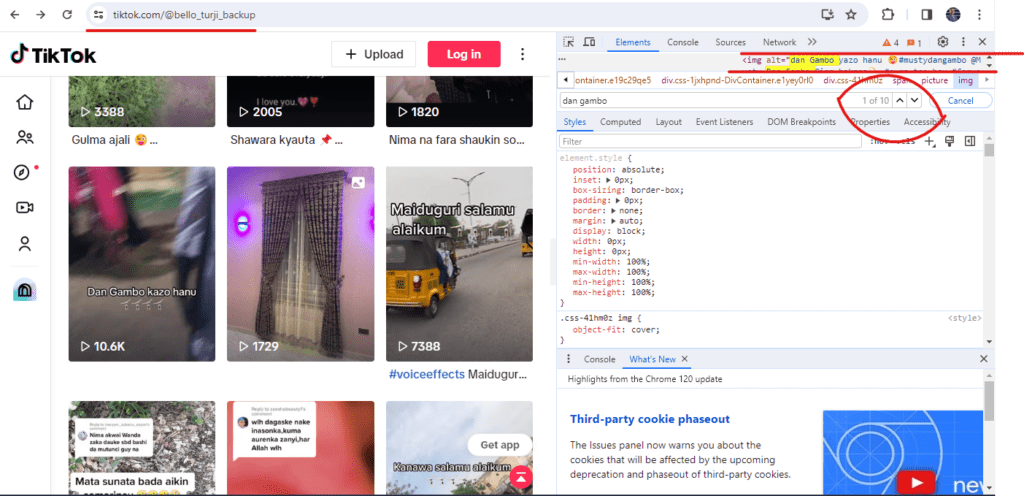Image resolution: width=1024 pixels, height=496 pixels.
Task: Open the Profile icon in TikTok sidebar
Action: click(25, 244)
